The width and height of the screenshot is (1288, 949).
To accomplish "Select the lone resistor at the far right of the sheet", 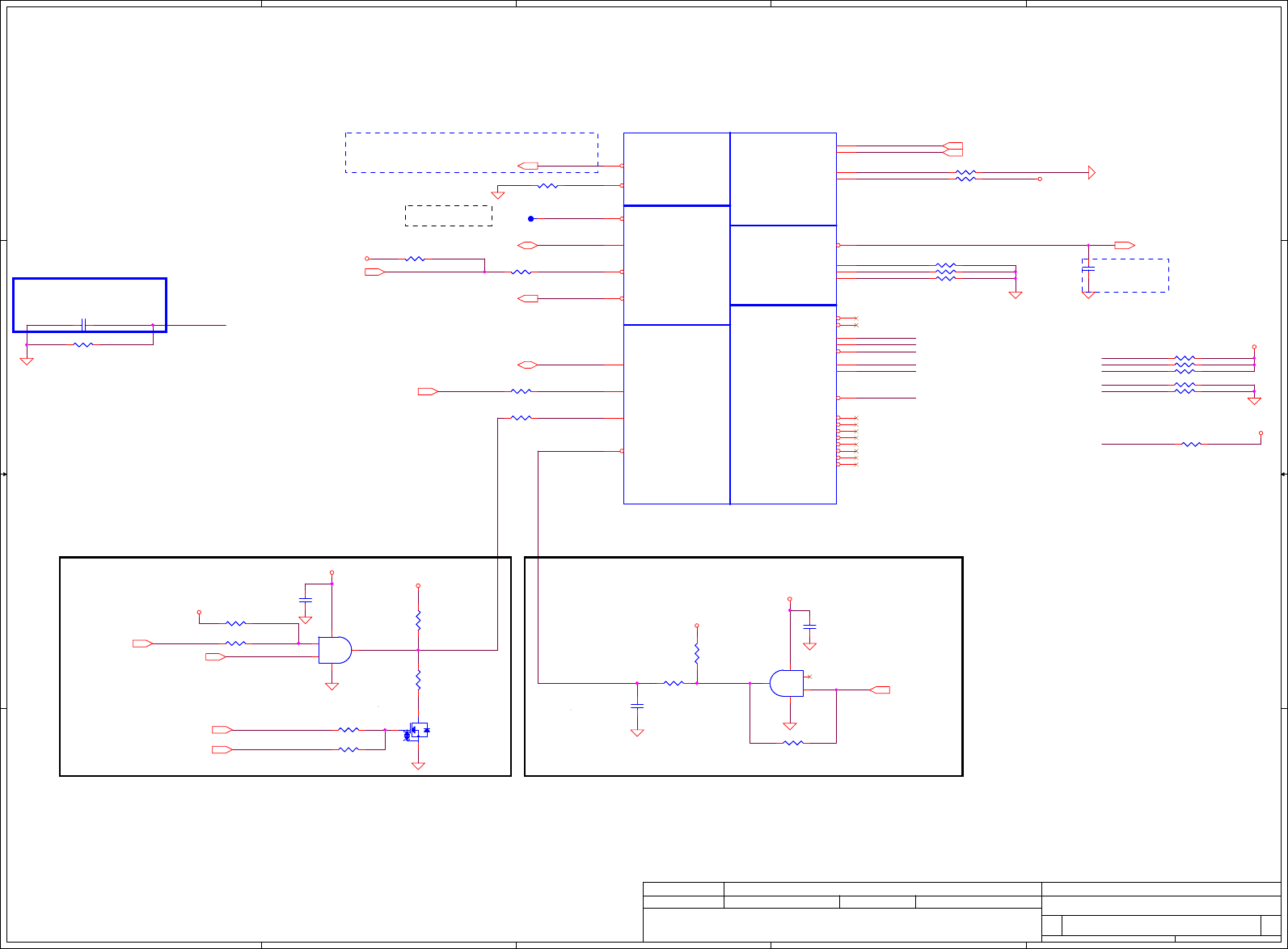I will (1191, 444).
